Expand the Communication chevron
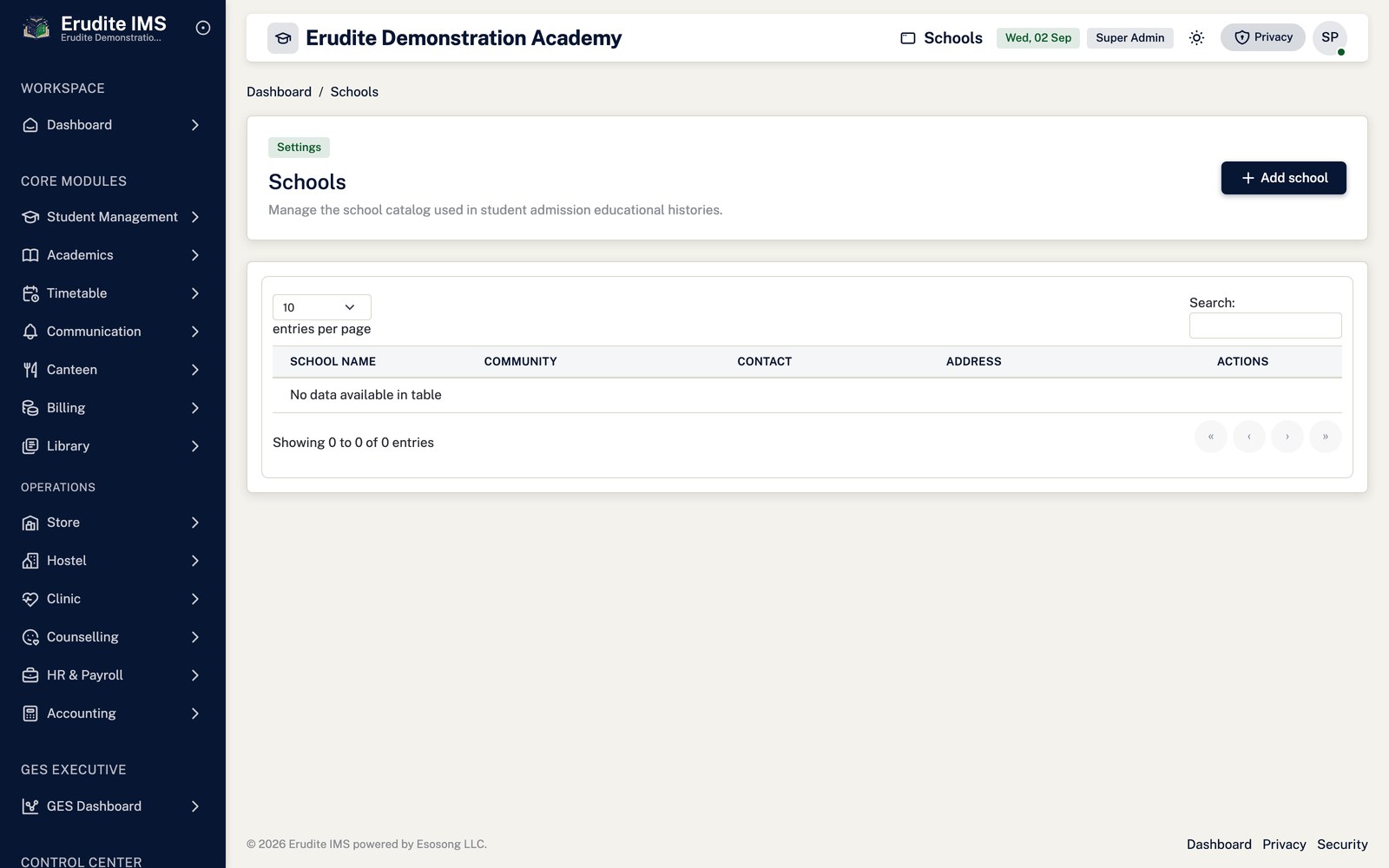This screenshot has height=868, width=1389. click(x=195, y=332)
